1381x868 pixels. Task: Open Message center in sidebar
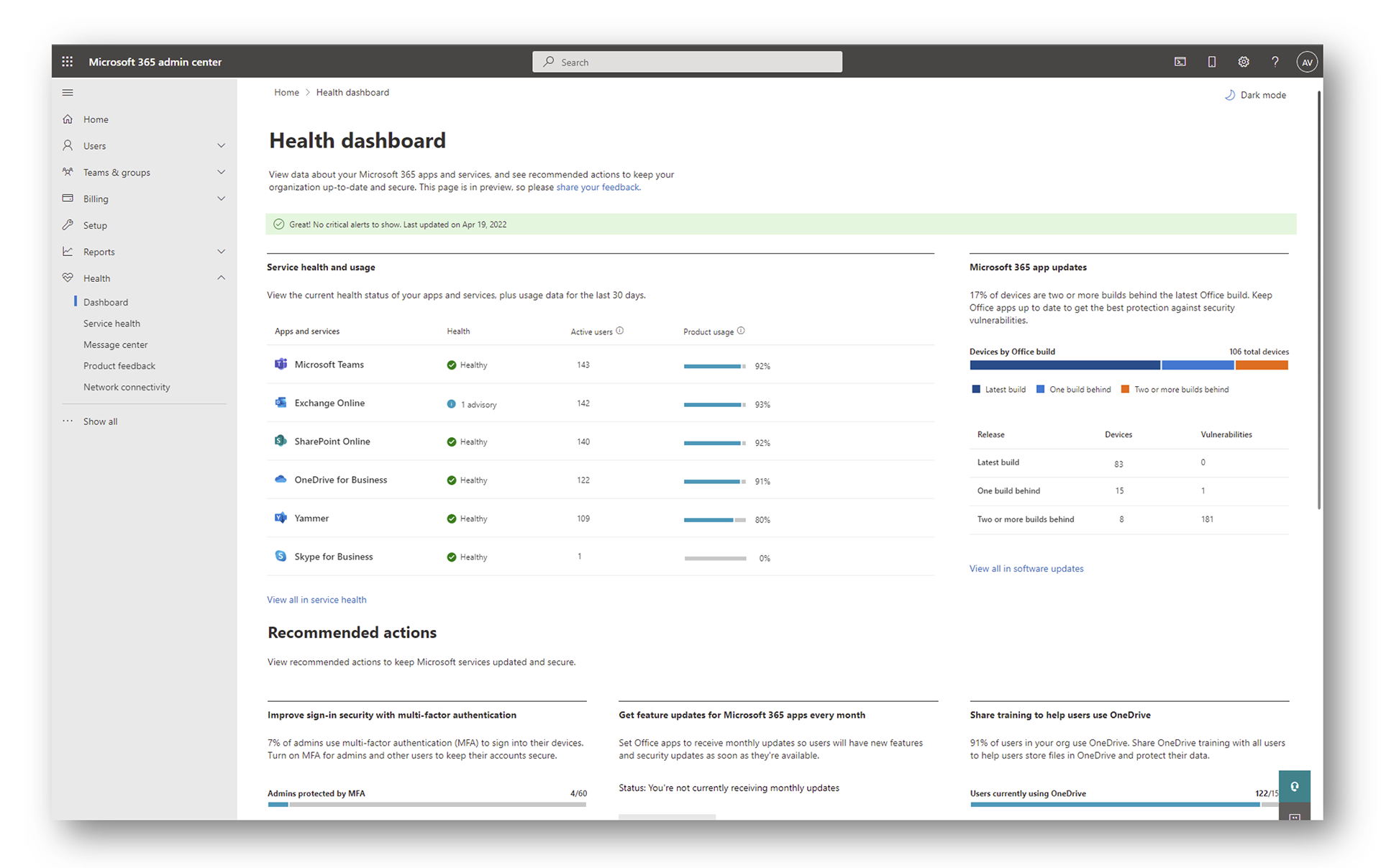click(115, 344)
